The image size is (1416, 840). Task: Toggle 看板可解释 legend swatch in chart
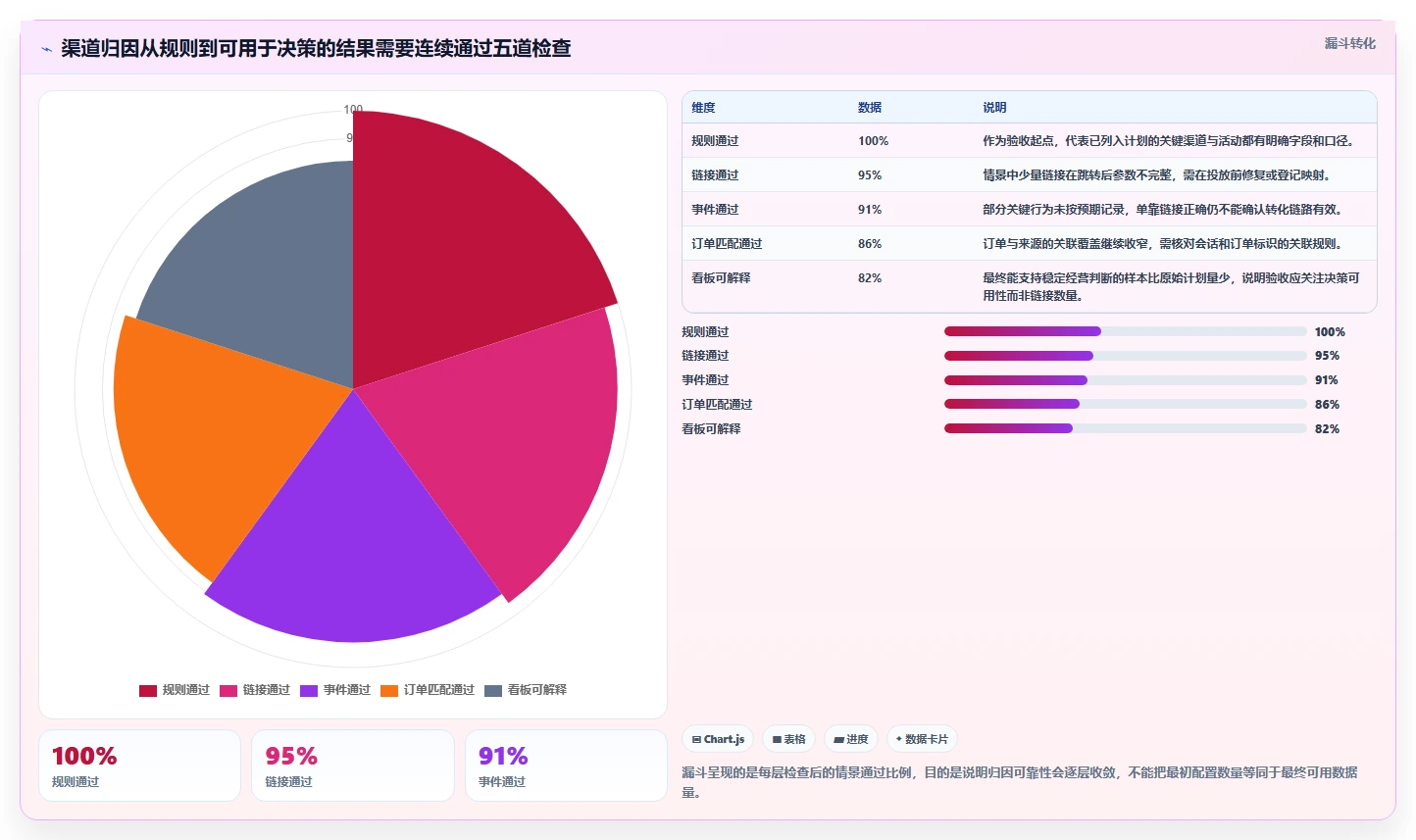pyautogui.click(x=493, y=690)
